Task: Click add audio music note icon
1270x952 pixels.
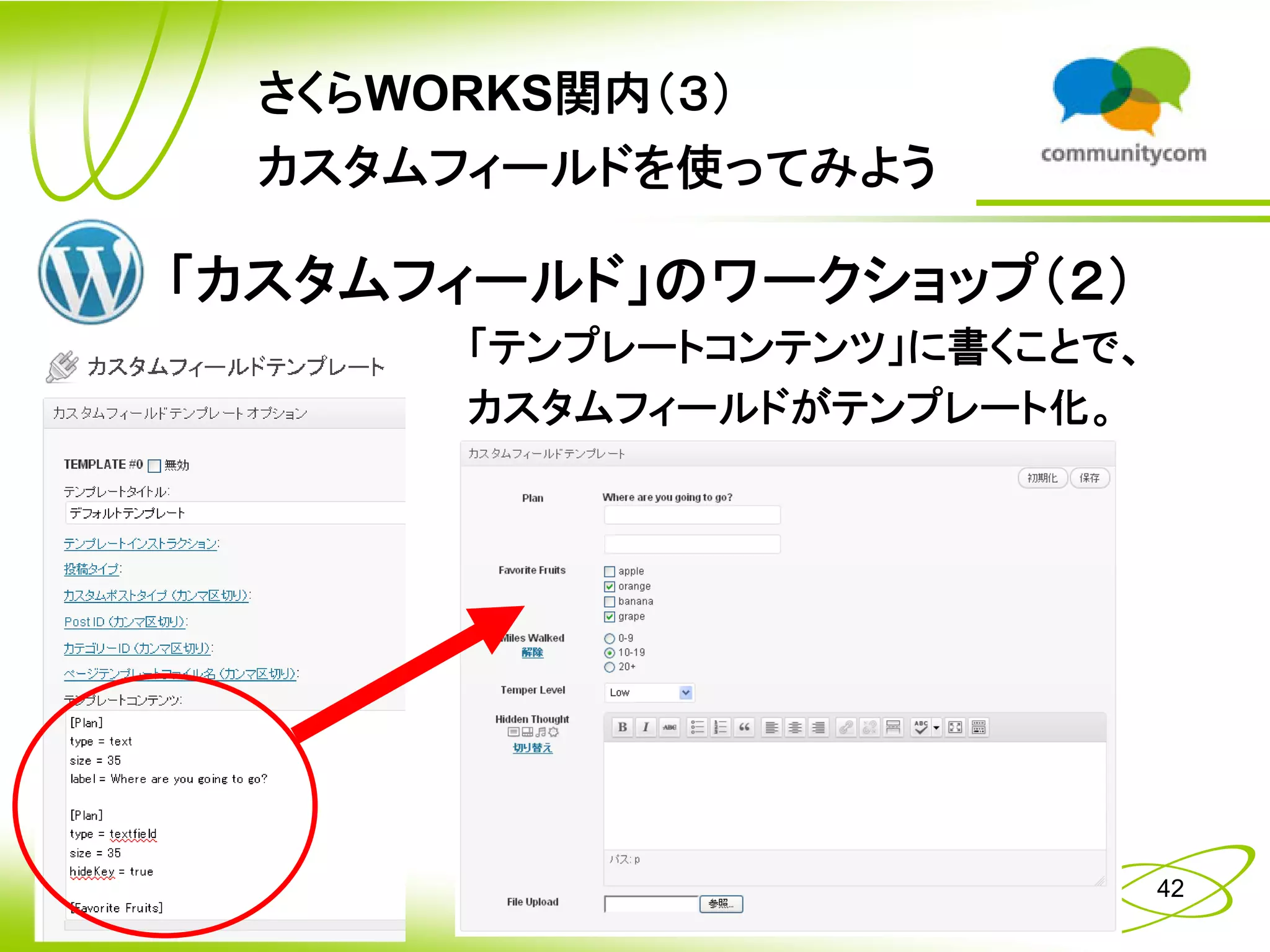Action: pyautogui.click(x=540, y=732)
